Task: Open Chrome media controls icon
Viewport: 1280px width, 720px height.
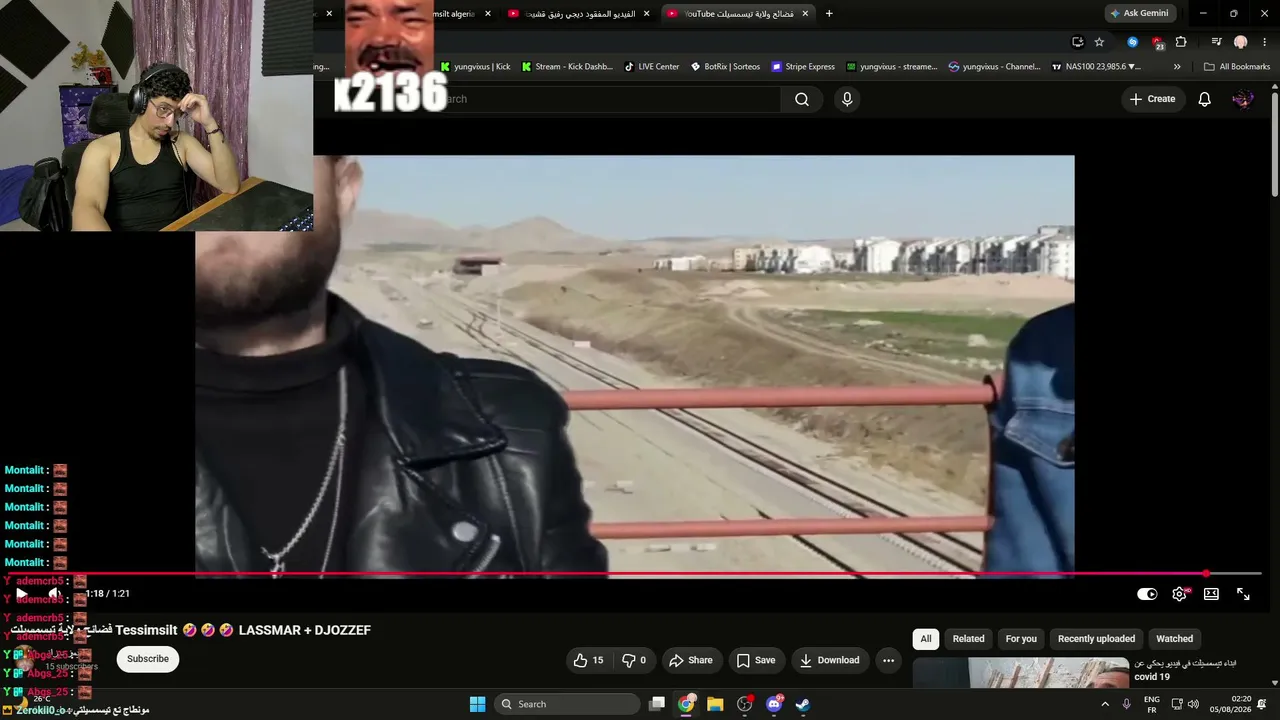Action: tap(1216, 42)
